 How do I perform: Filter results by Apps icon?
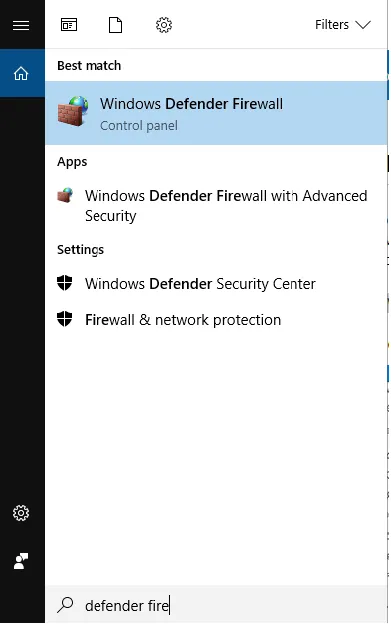pyautogui.click(x=69, y=25)
